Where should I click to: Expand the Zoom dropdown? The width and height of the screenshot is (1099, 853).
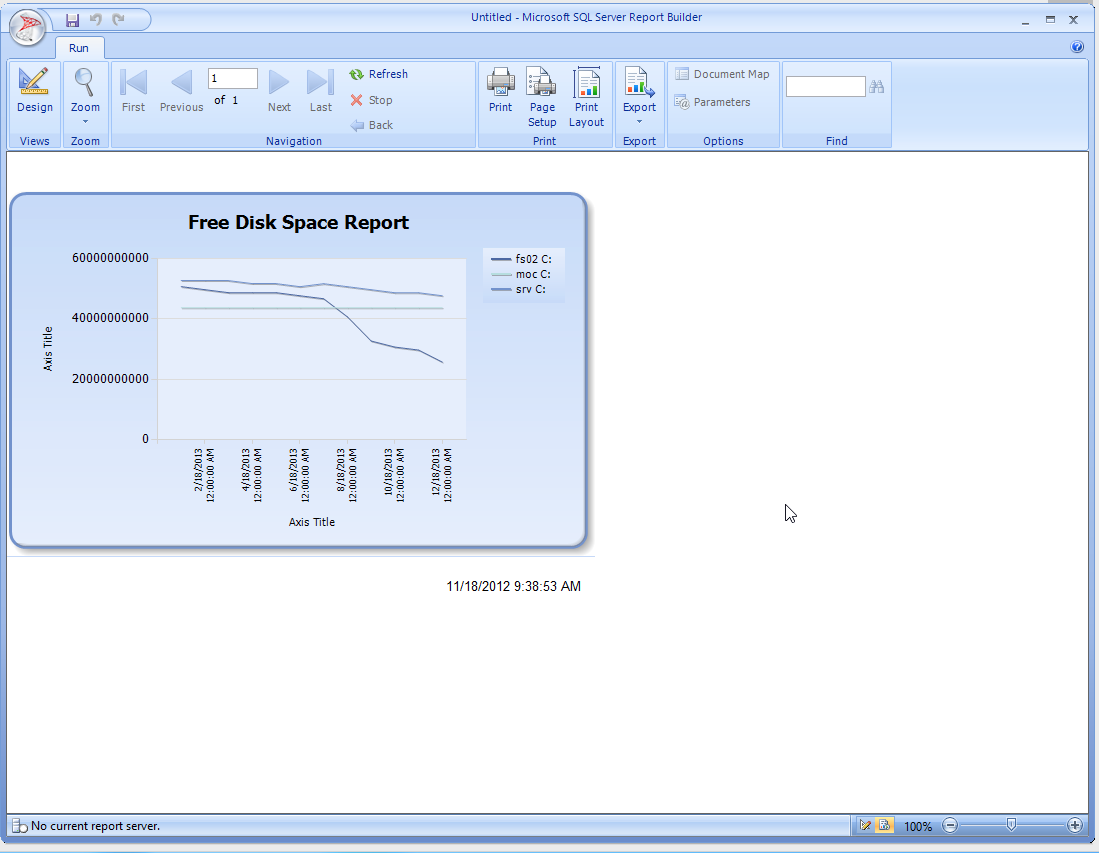pyautogui.click(x=85, y=121)
